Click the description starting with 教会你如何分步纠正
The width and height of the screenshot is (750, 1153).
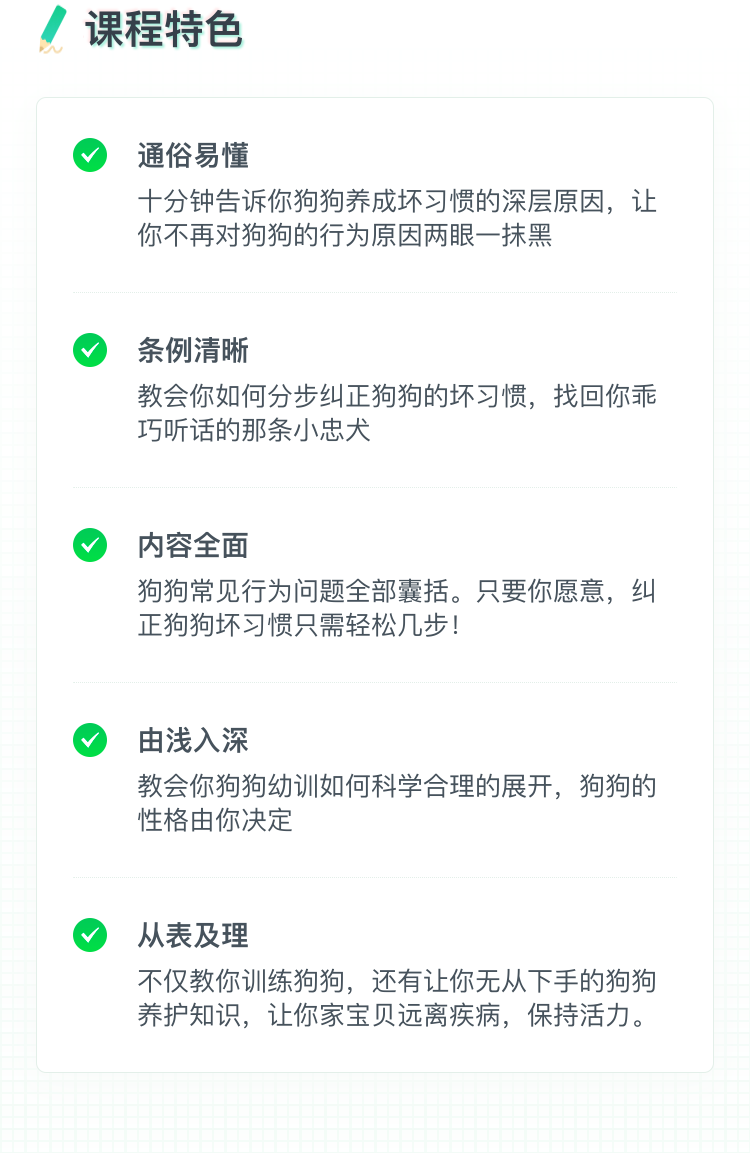(x=397, y=413)
